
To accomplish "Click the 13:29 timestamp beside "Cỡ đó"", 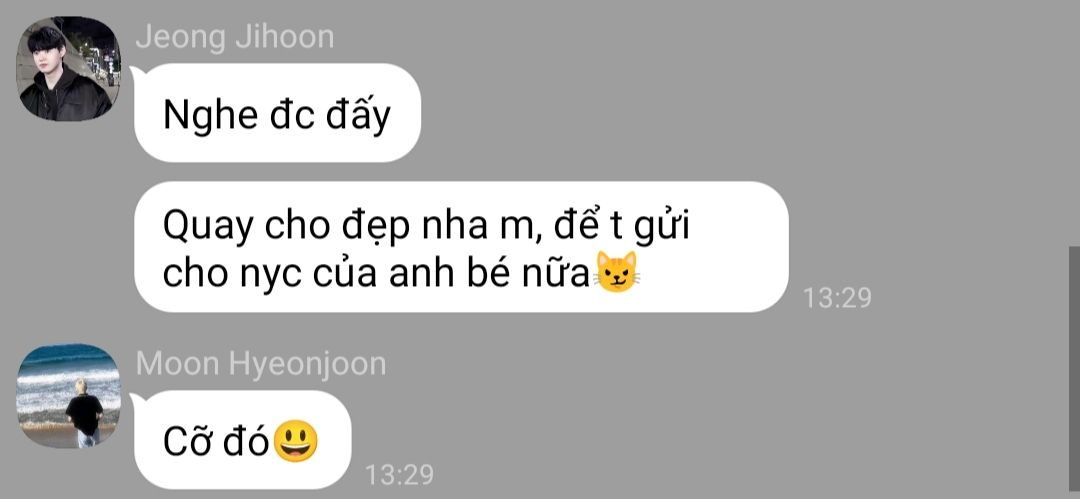I will 399,475.
